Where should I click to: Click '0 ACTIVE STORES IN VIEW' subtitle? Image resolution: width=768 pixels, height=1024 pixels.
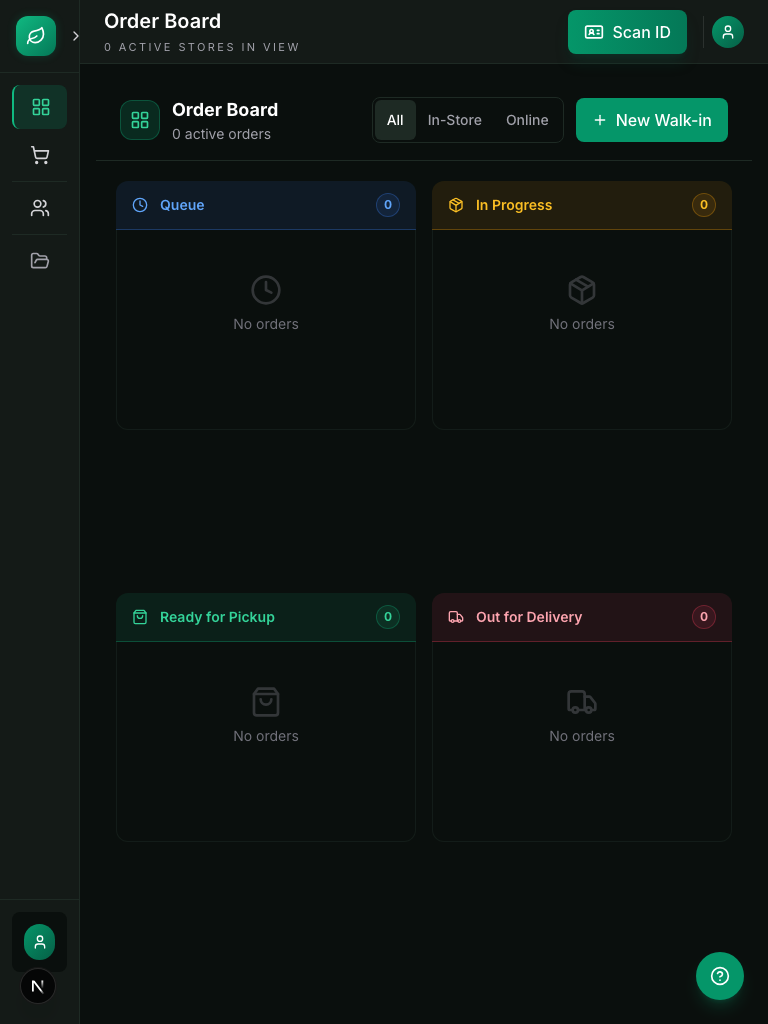[202, 47]
